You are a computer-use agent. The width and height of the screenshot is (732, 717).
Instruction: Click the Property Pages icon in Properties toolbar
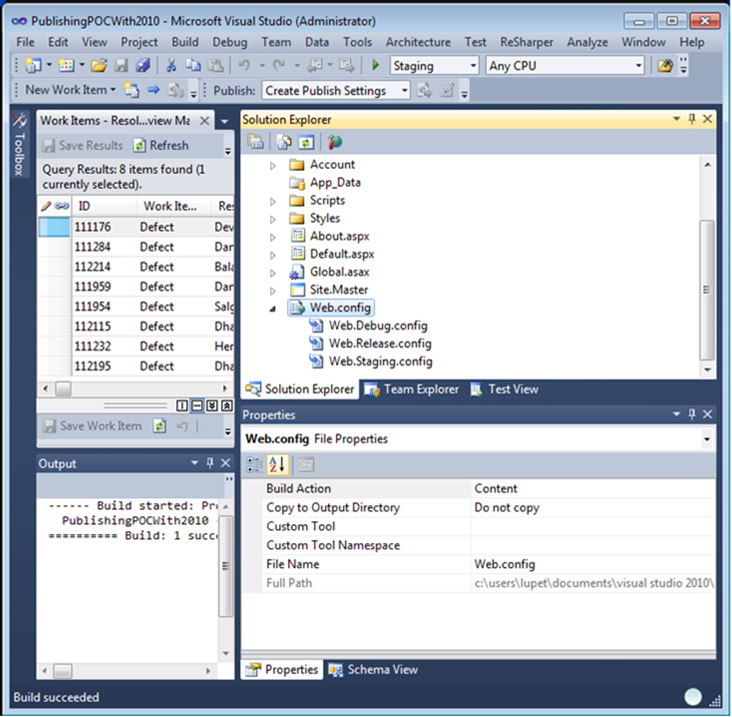pyautogui.click(x=306, y=464)
